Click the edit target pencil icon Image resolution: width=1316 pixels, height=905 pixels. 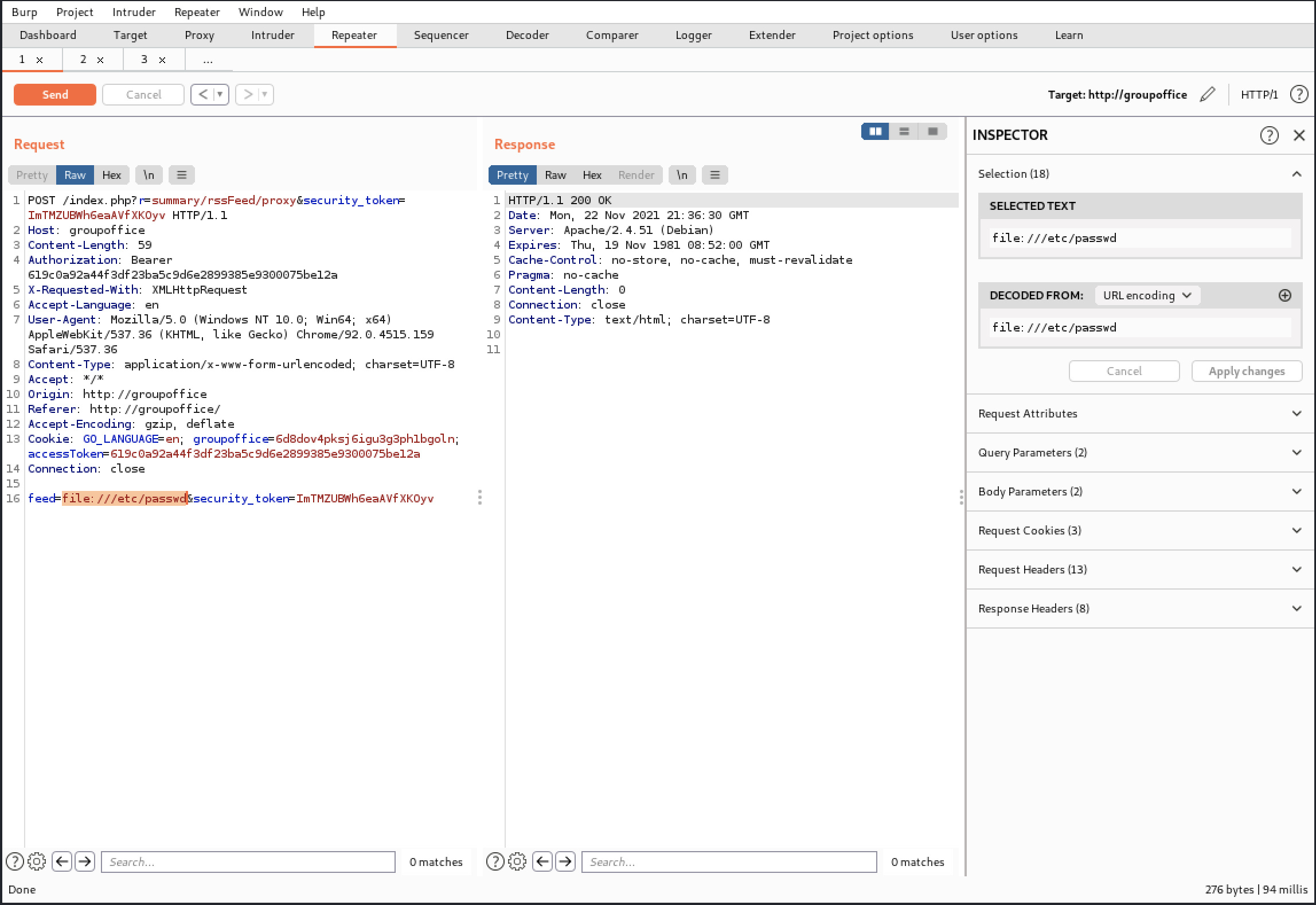tap(1207, 95)
